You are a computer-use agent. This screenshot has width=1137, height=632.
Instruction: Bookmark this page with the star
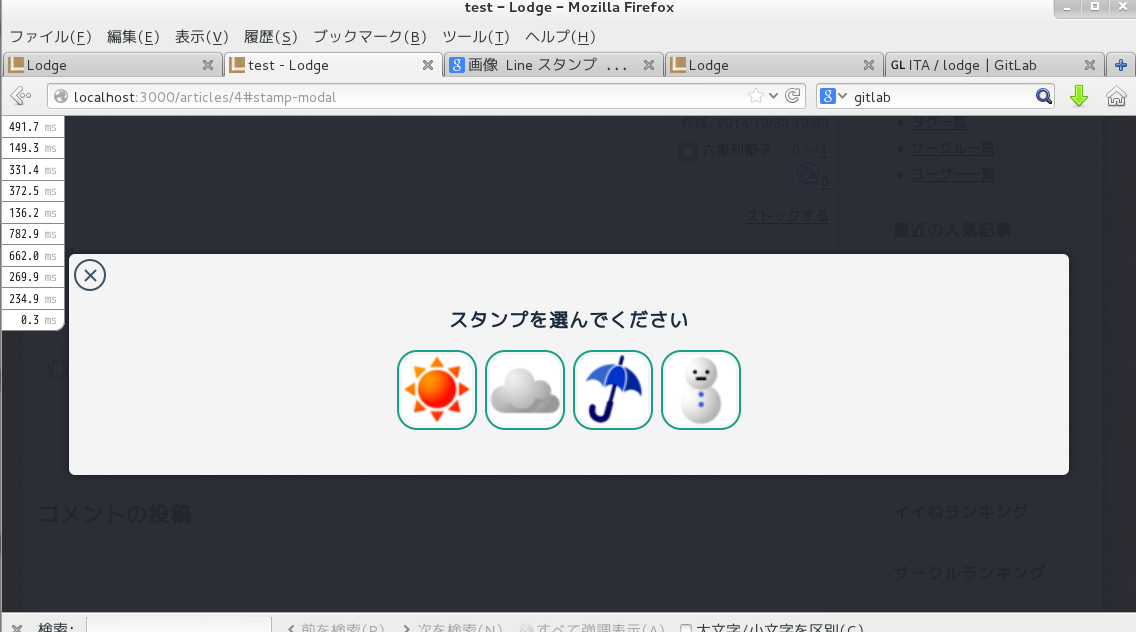point(757,96)
